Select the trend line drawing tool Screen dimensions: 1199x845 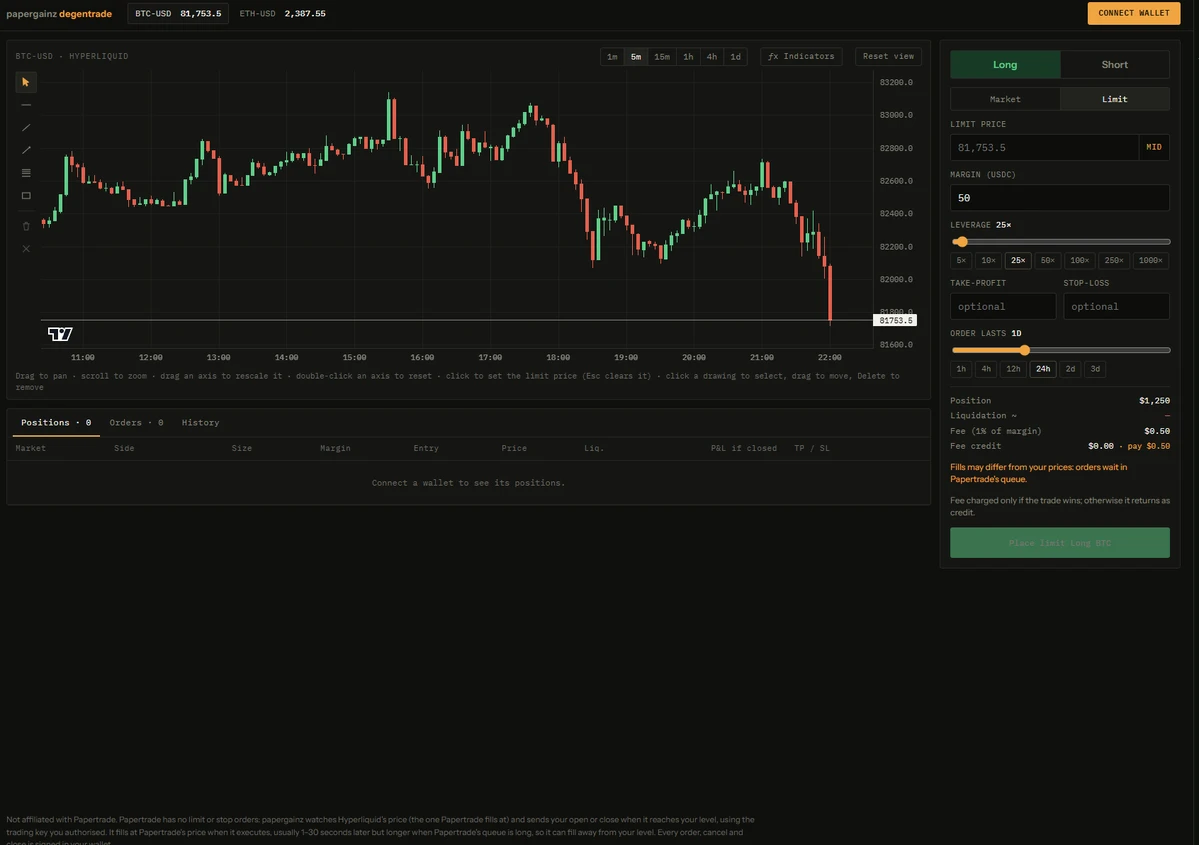26,128
